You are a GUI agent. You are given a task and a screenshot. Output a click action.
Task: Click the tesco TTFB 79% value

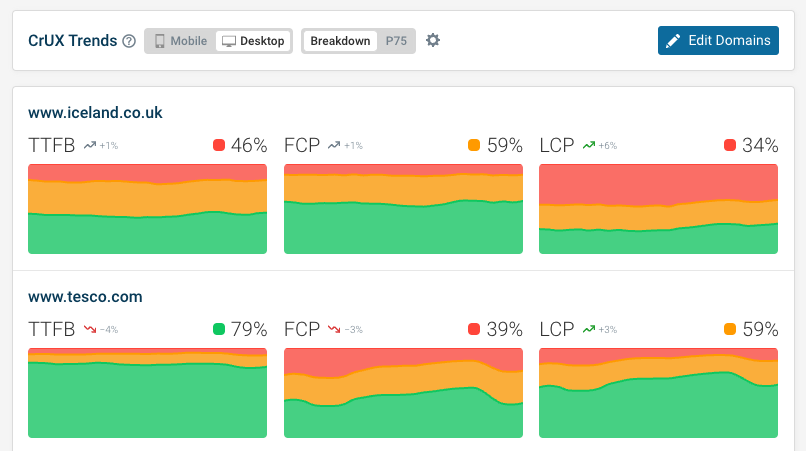(249, 330)
